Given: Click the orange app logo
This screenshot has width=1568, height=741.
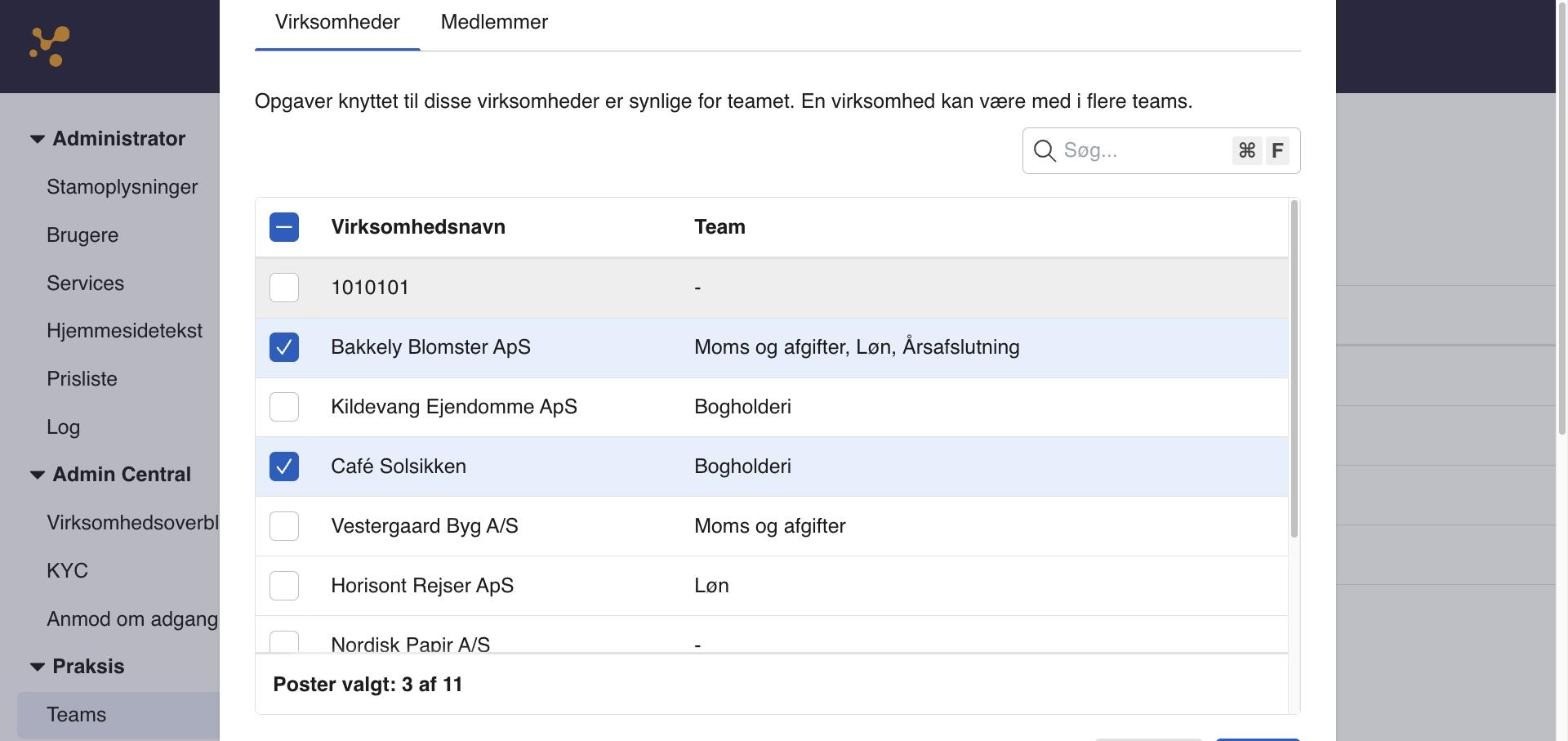Looking at the screenshot, I should pos(49,46).
